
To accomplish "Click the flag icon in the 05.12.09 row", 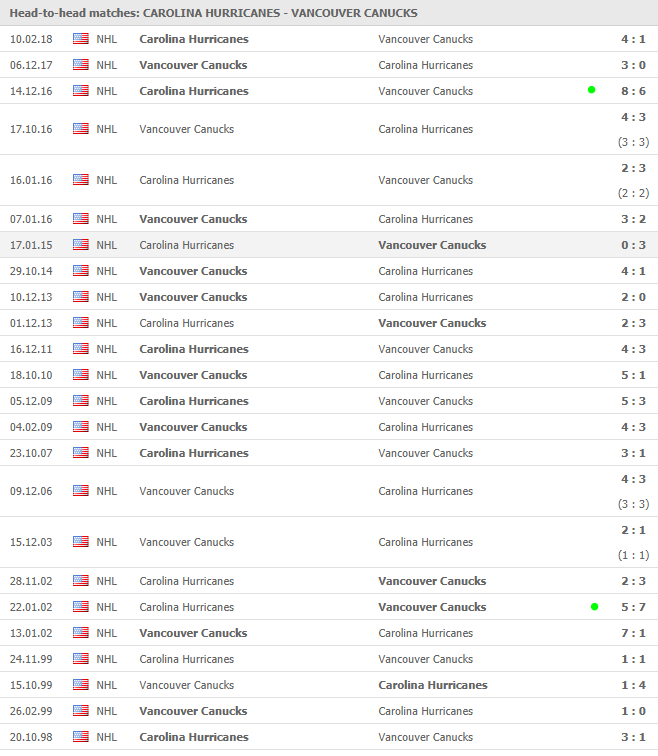I will click(x=81, y=401).
